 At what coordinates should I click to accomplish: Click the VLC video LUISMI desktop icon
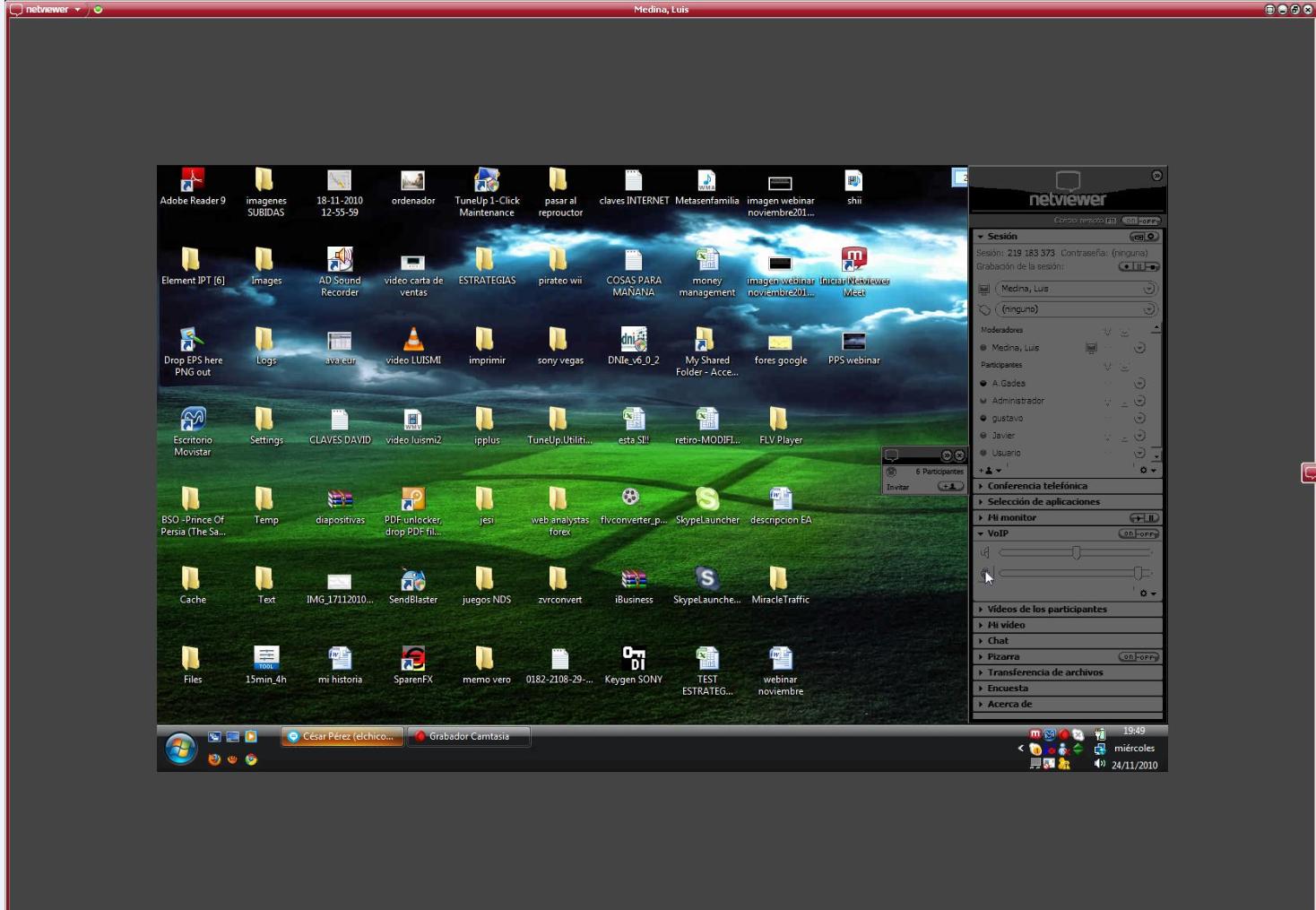pyautogui.click(x=412, y=341)
